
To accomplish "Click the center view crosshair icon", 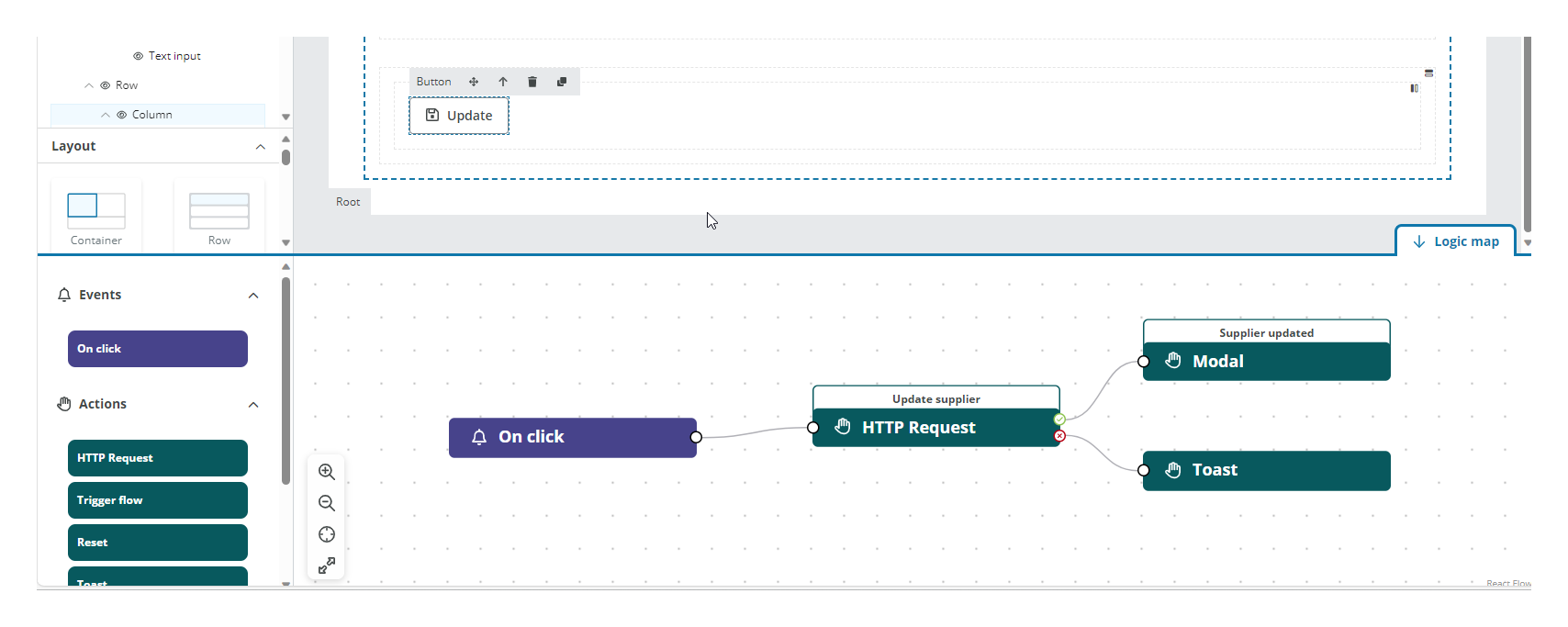I will point(326,534).
